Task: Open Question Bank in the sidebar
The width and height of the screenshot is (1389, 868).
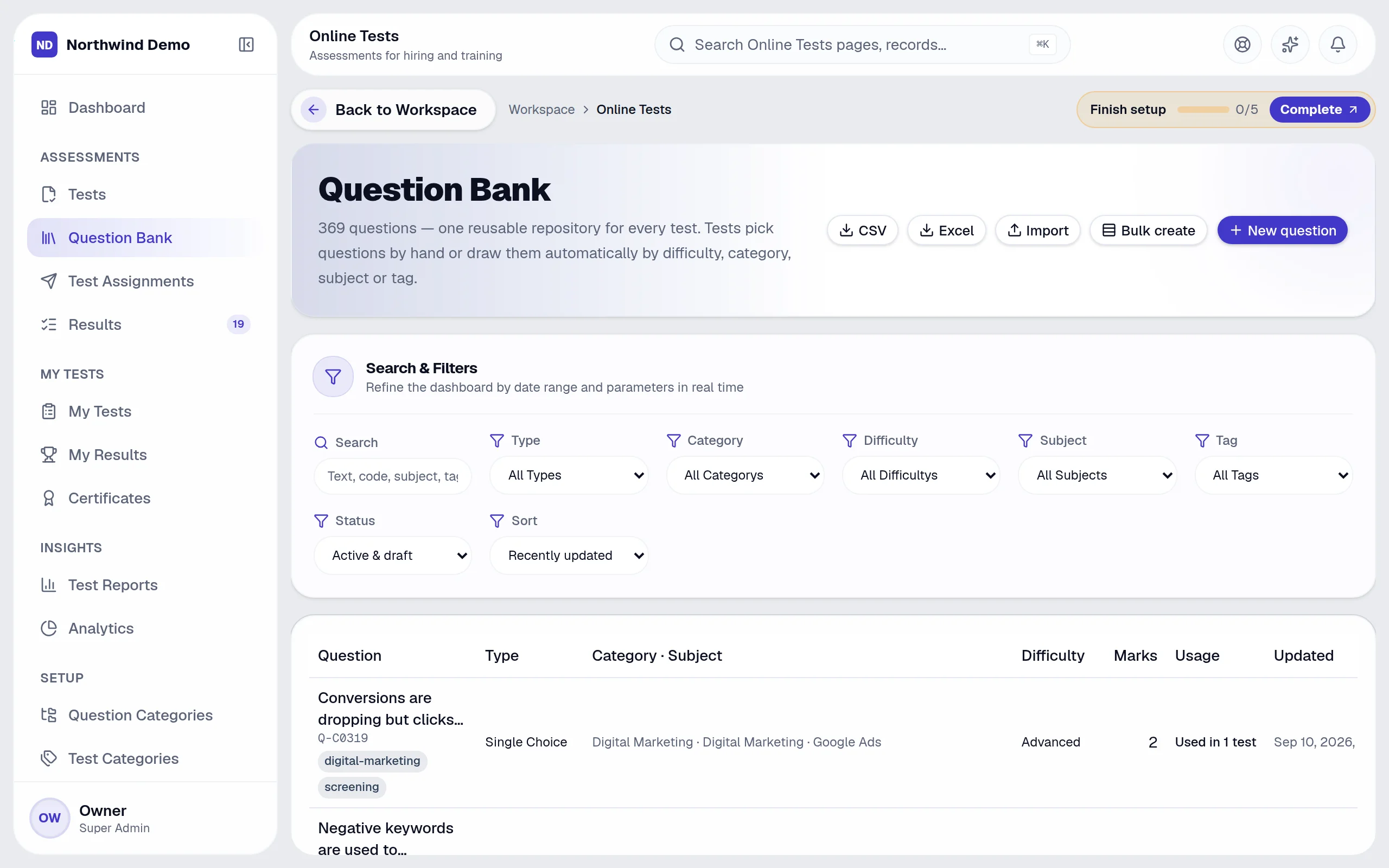Action: [145, 238]
